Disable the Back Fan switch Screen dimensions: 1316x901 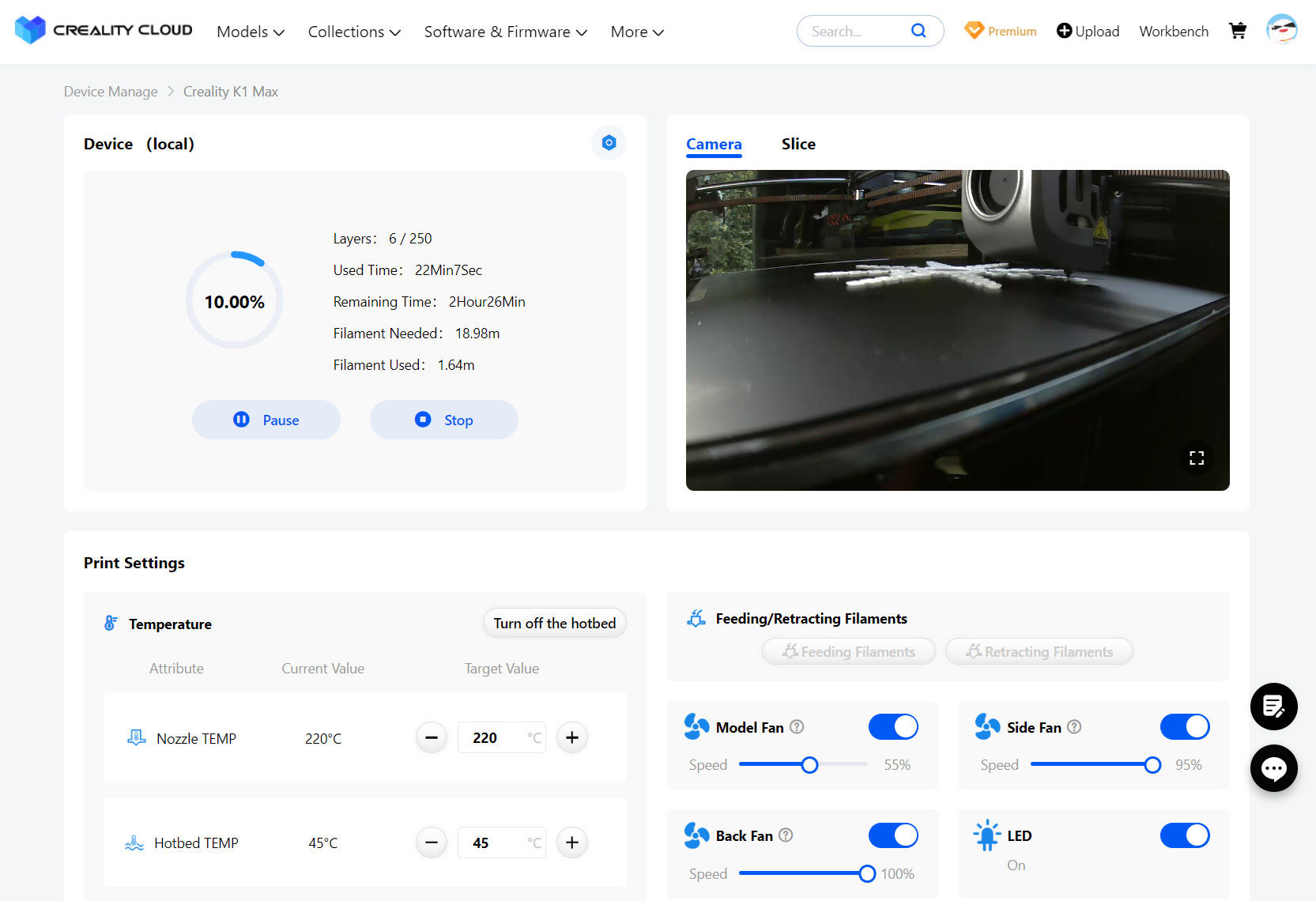pyautogui.click(x=893, y=835)
